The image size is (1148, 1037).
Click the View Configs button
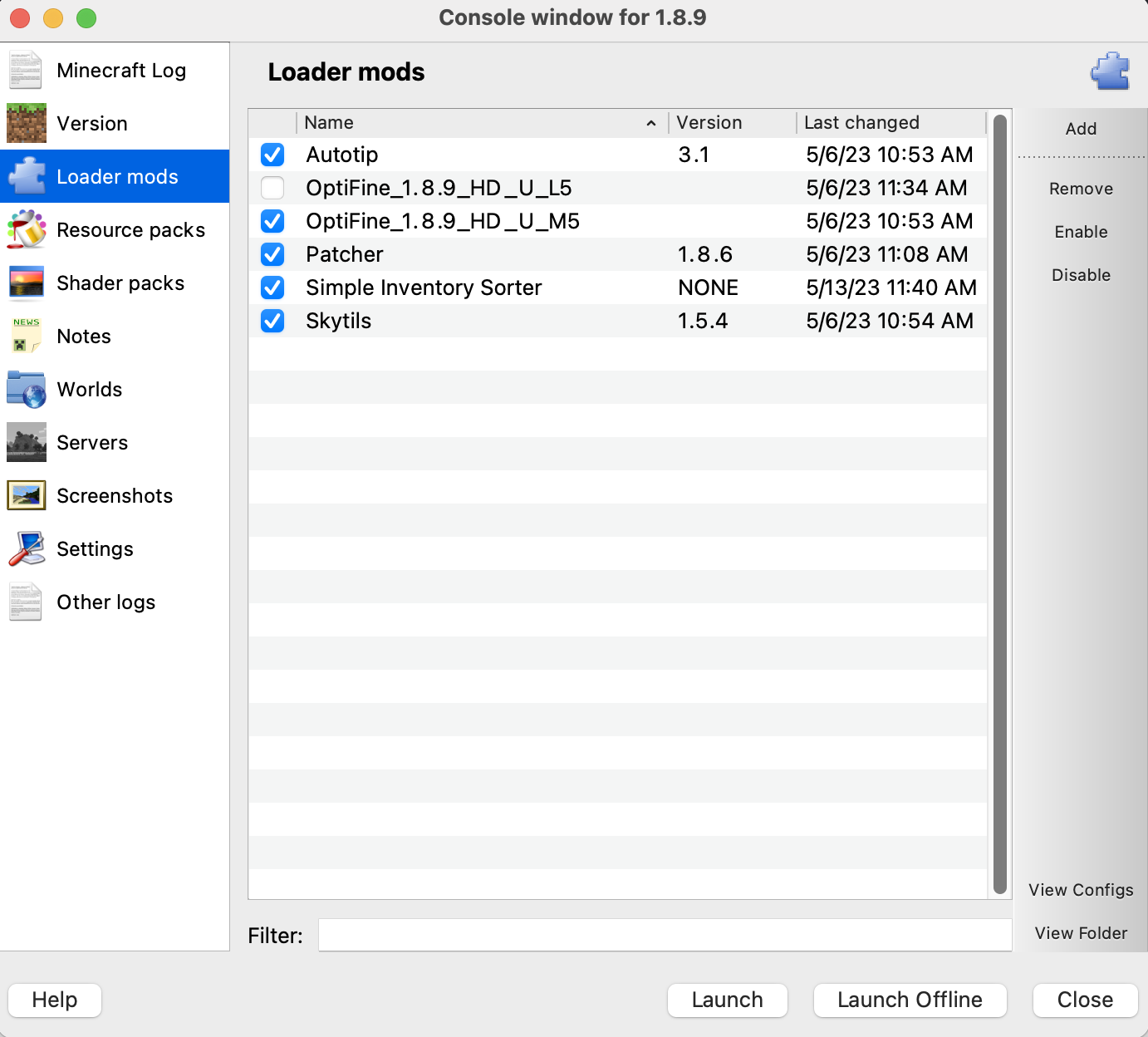click(x=1080, y=889)
